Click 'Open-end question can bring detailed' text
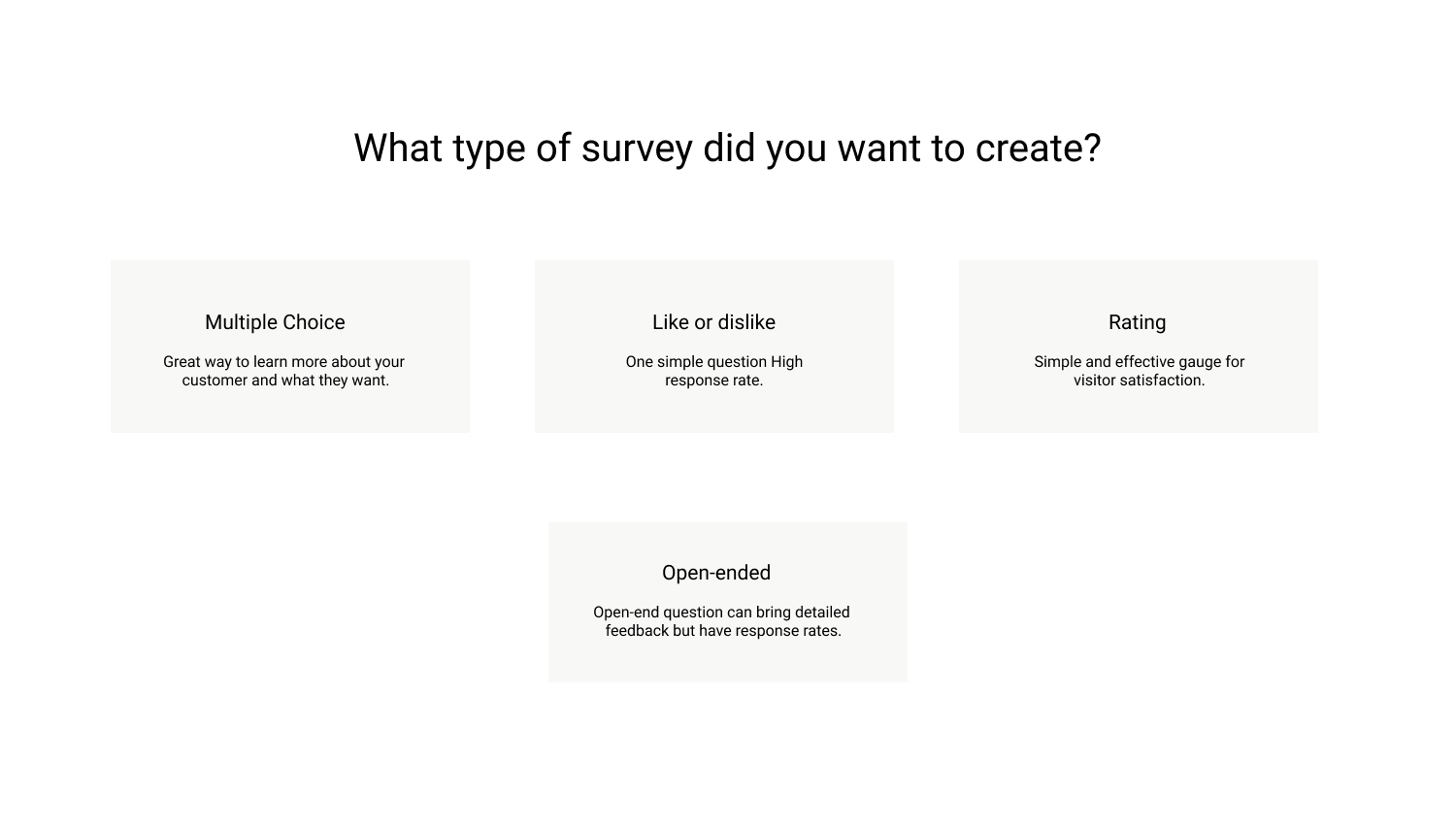Image resolution: width=1456 pixels, height=829 pixels. click(721, 613)
